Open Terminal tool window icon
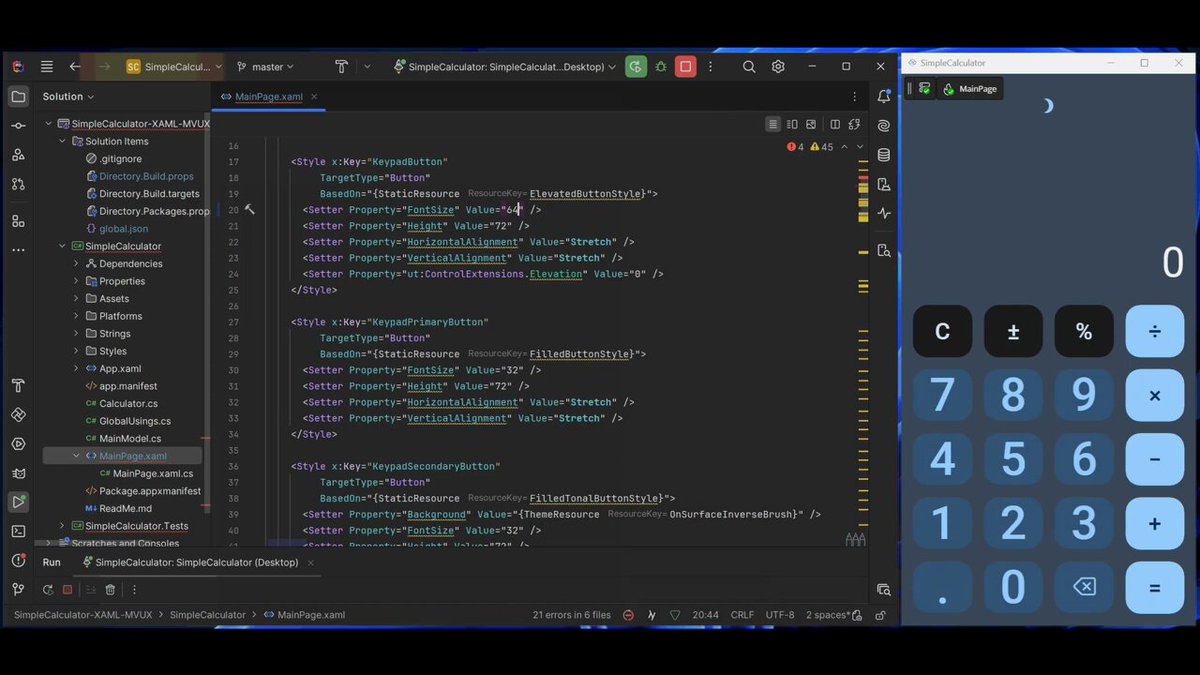Screen dimensions: 1200x675 [18, 531]
